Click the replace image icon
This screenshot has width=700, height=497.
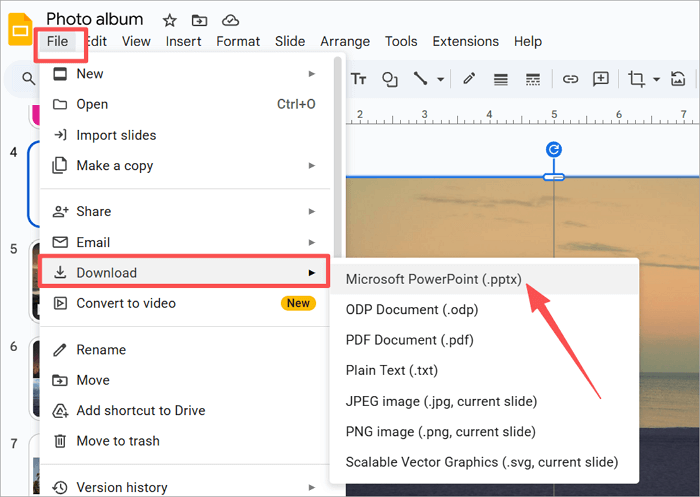click(x=678, y=79)
